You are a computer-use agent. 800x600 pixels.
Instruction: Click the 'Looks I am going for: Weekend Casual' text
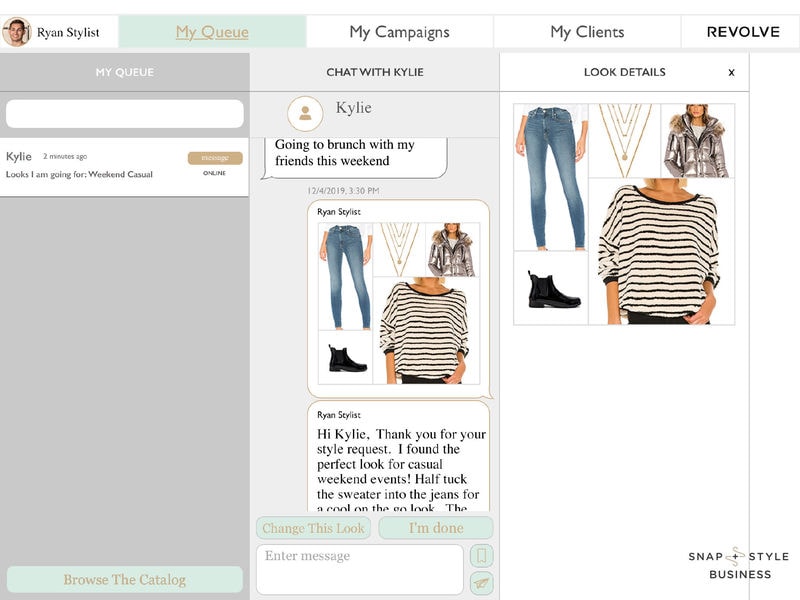click(x=79, y=174)
